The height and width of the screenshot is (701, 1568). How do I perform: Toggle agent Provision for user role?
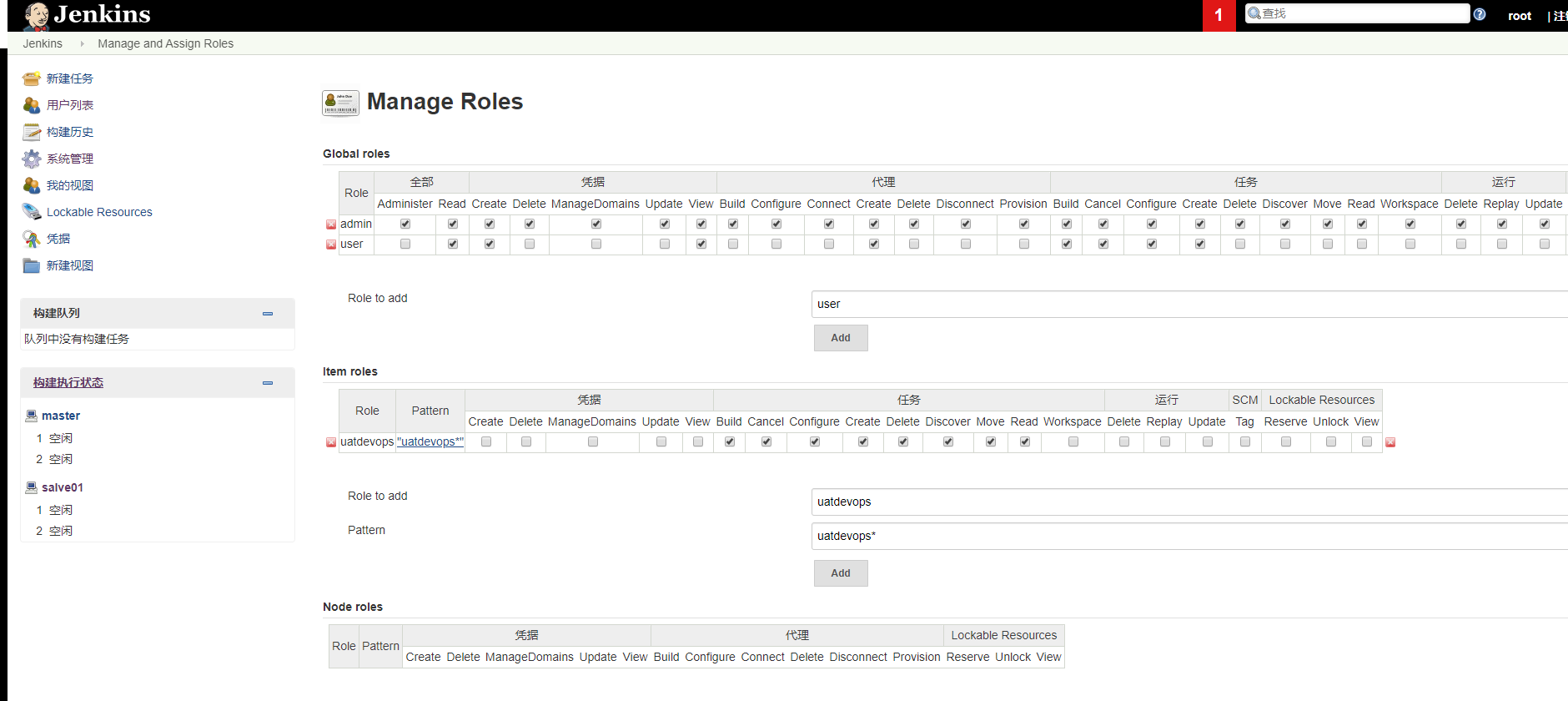point(1024,244)
